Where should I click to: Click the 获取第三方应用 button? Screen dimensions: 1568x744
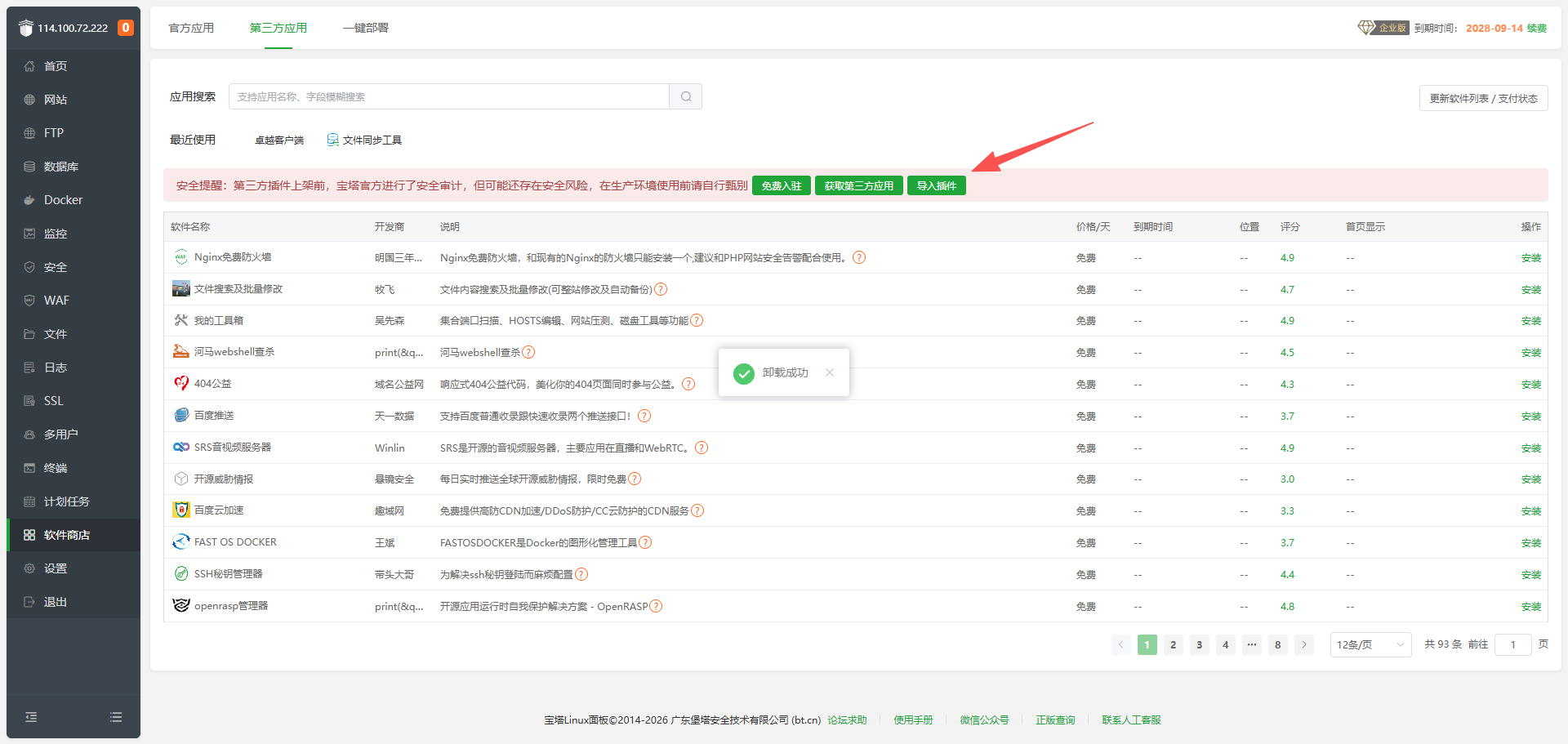pos(858,185)
